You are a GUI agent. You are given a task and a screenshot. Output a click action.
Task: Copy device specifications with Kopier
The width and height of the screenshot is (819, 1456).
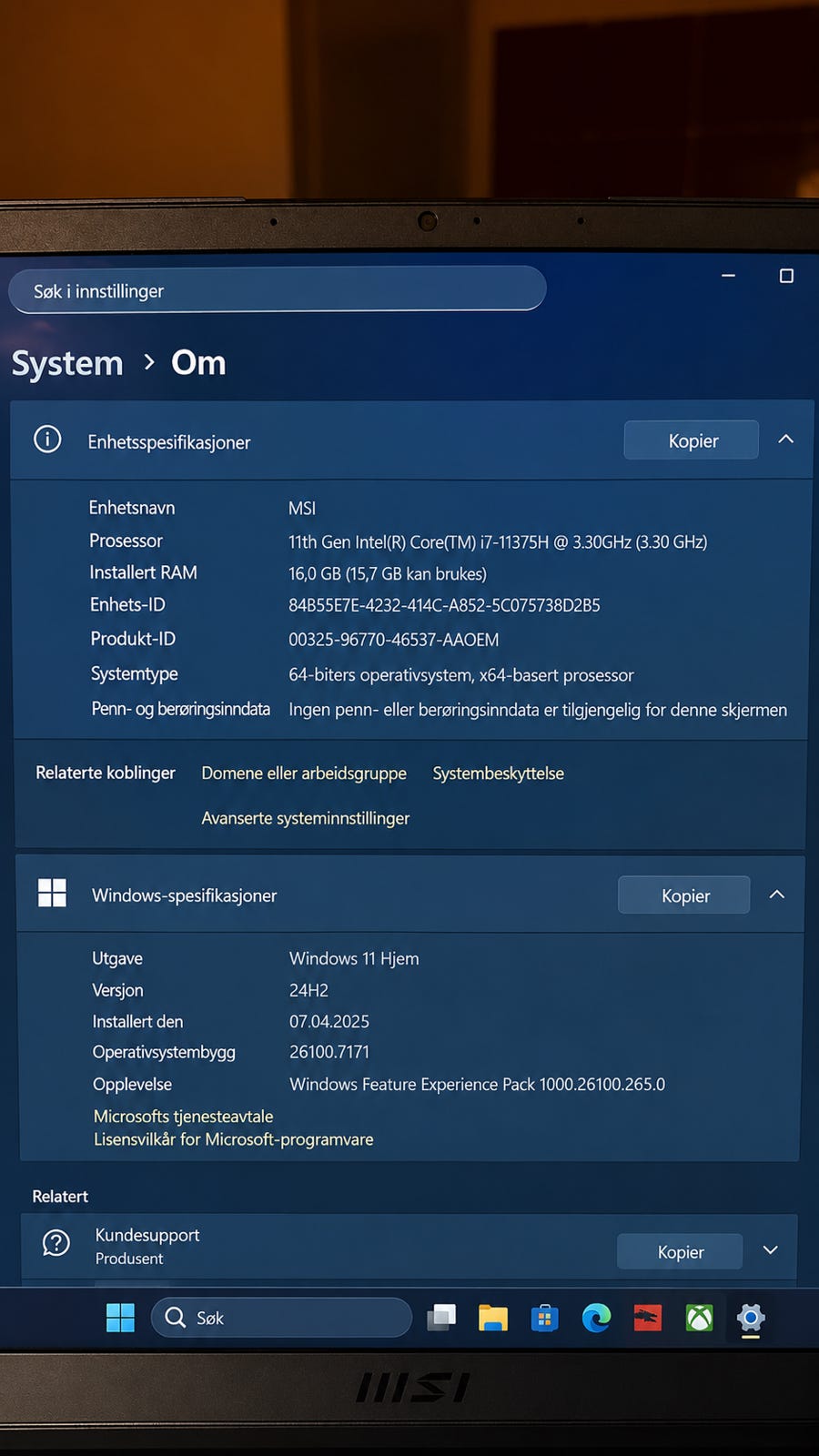(x=692, y=440)
